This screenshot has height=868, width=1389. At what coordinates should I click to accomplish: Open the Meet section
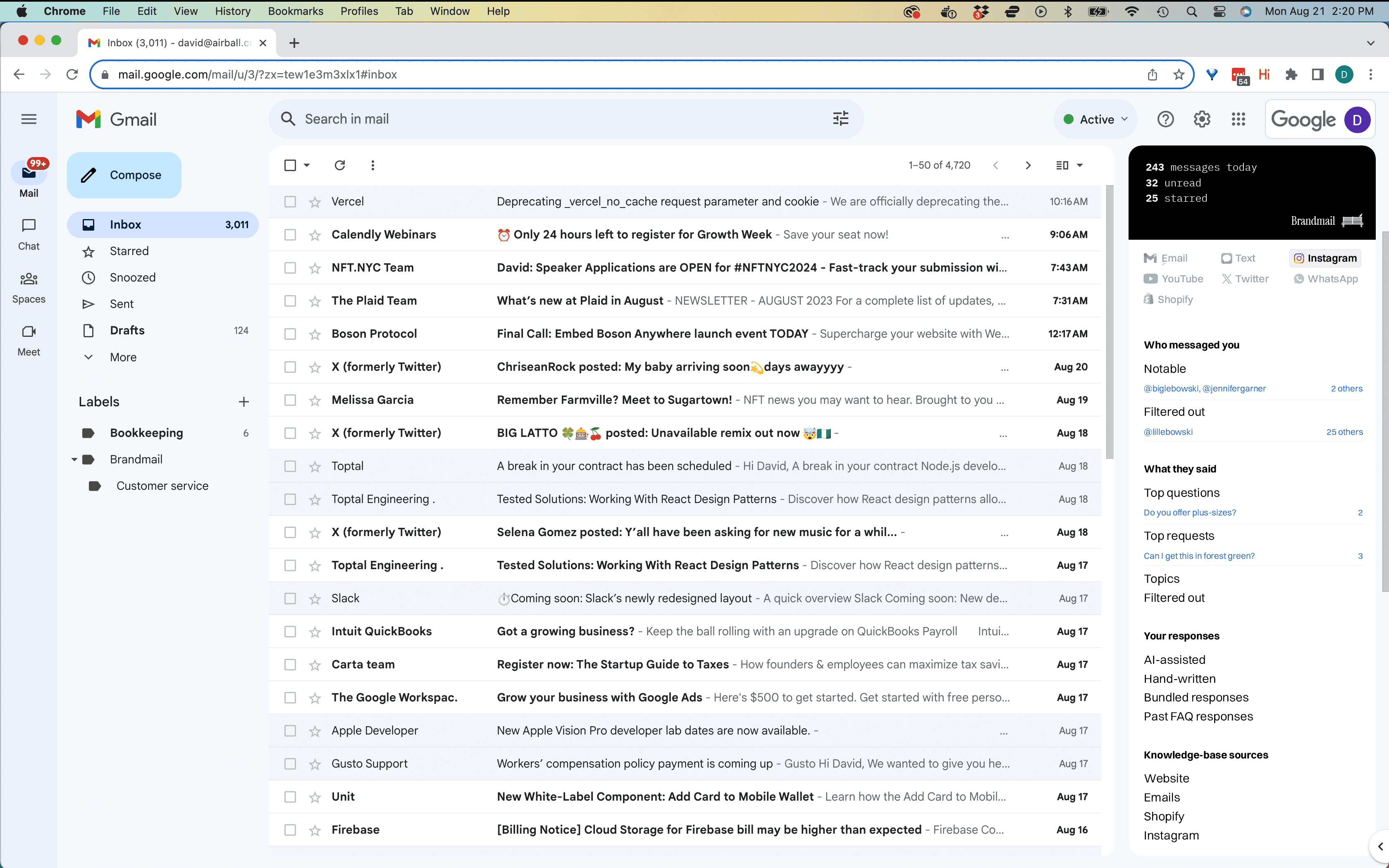28,339
